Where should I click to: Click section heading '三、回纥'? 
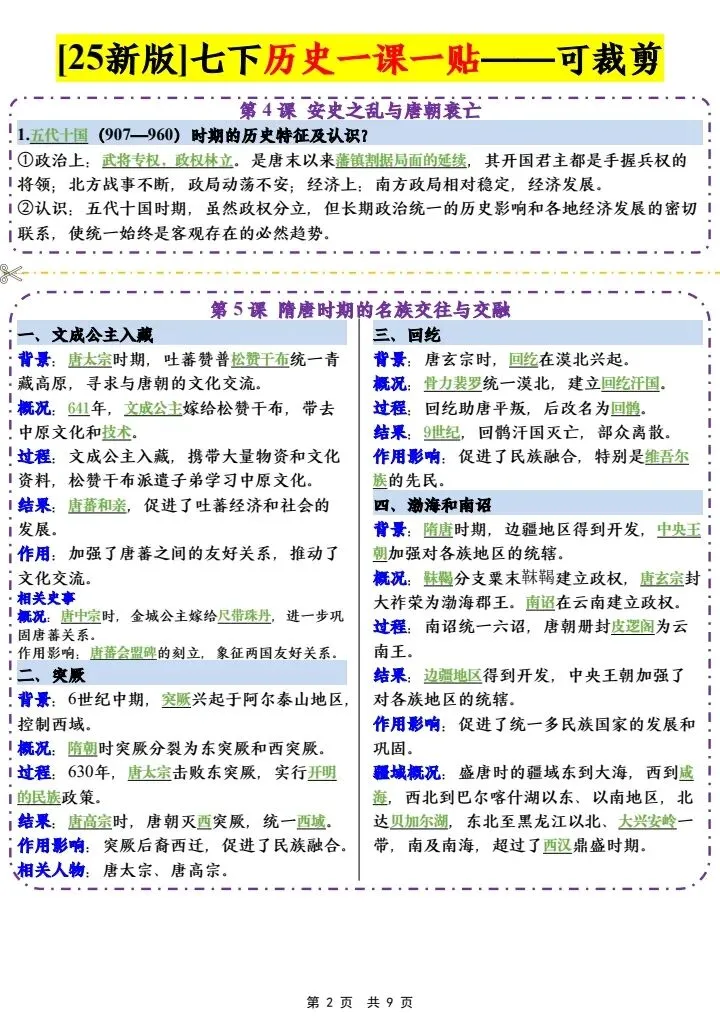click(407, 335)
